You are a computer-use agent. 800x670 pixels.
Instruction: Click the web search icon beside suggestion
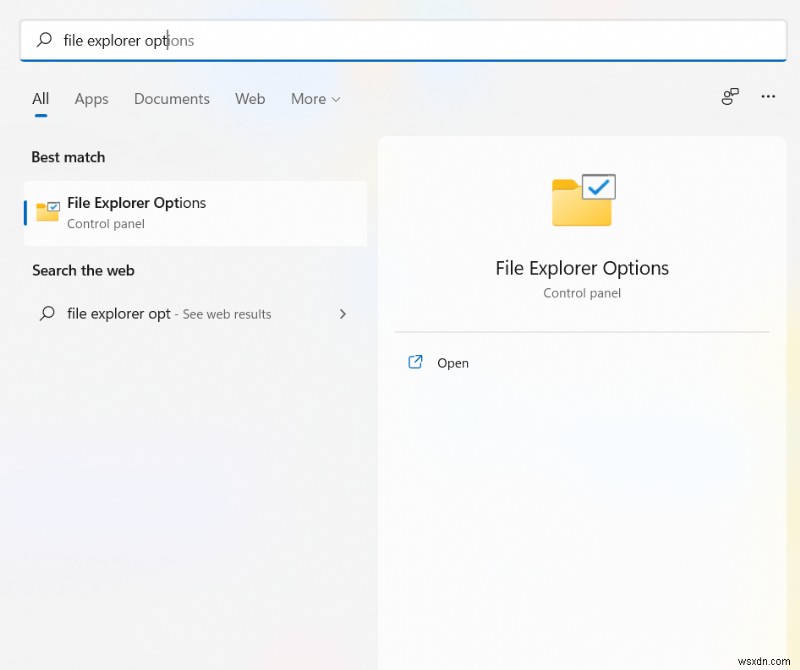[x=46, y=313]
